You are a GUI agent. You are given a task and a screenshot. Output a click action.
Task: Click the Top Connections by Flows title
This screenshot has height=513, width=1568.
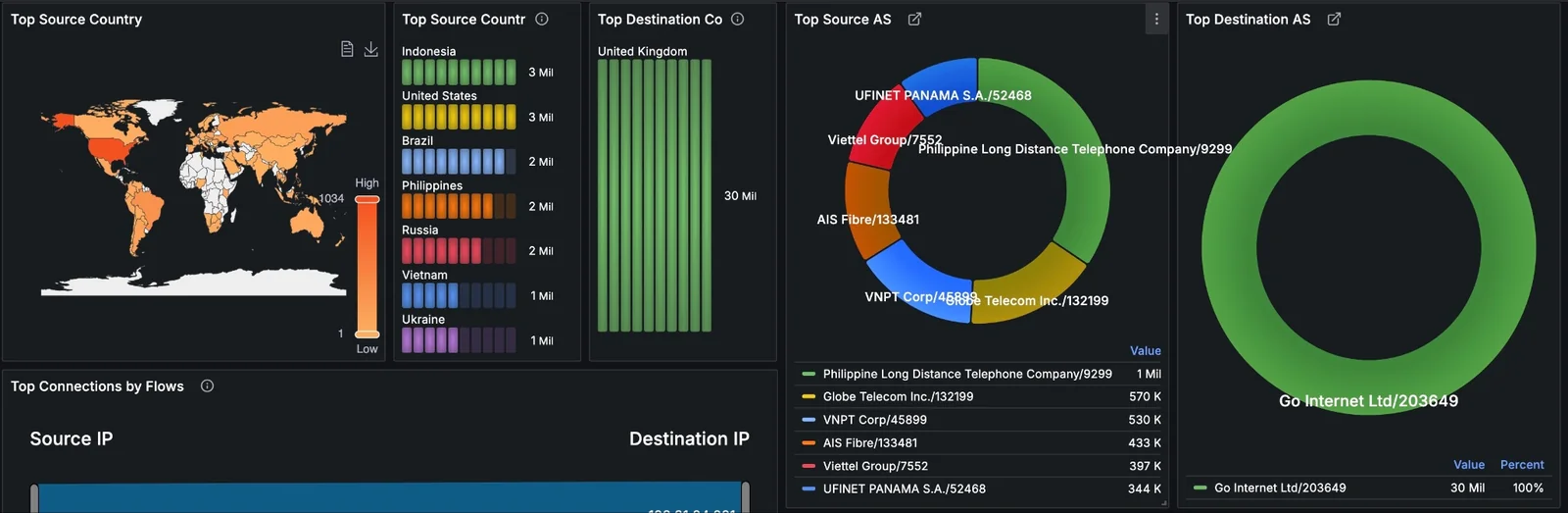pyautogui.click(x=97, y=386)
